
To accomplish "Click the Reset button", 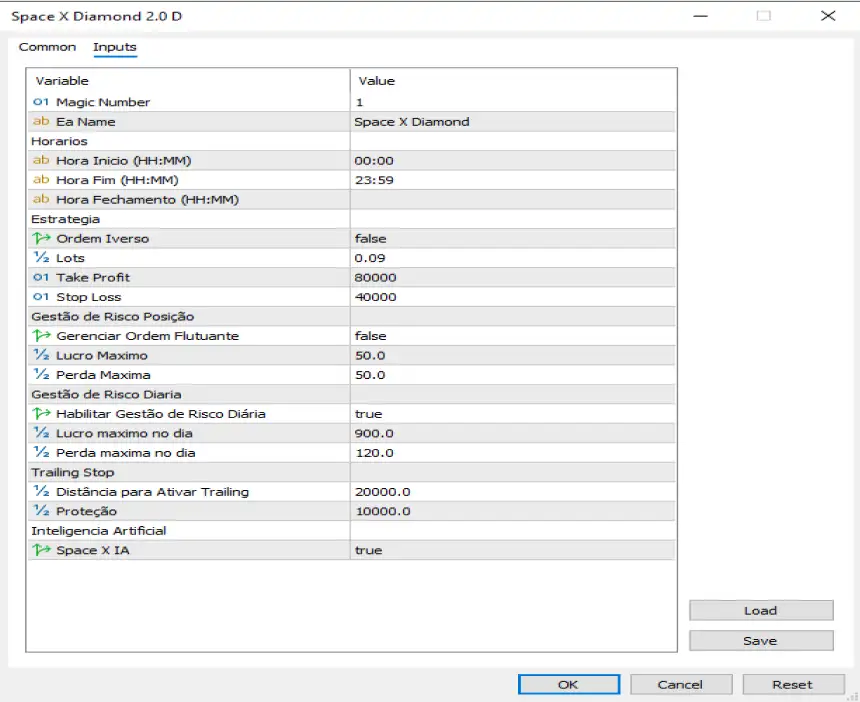I will coord(792,685).
